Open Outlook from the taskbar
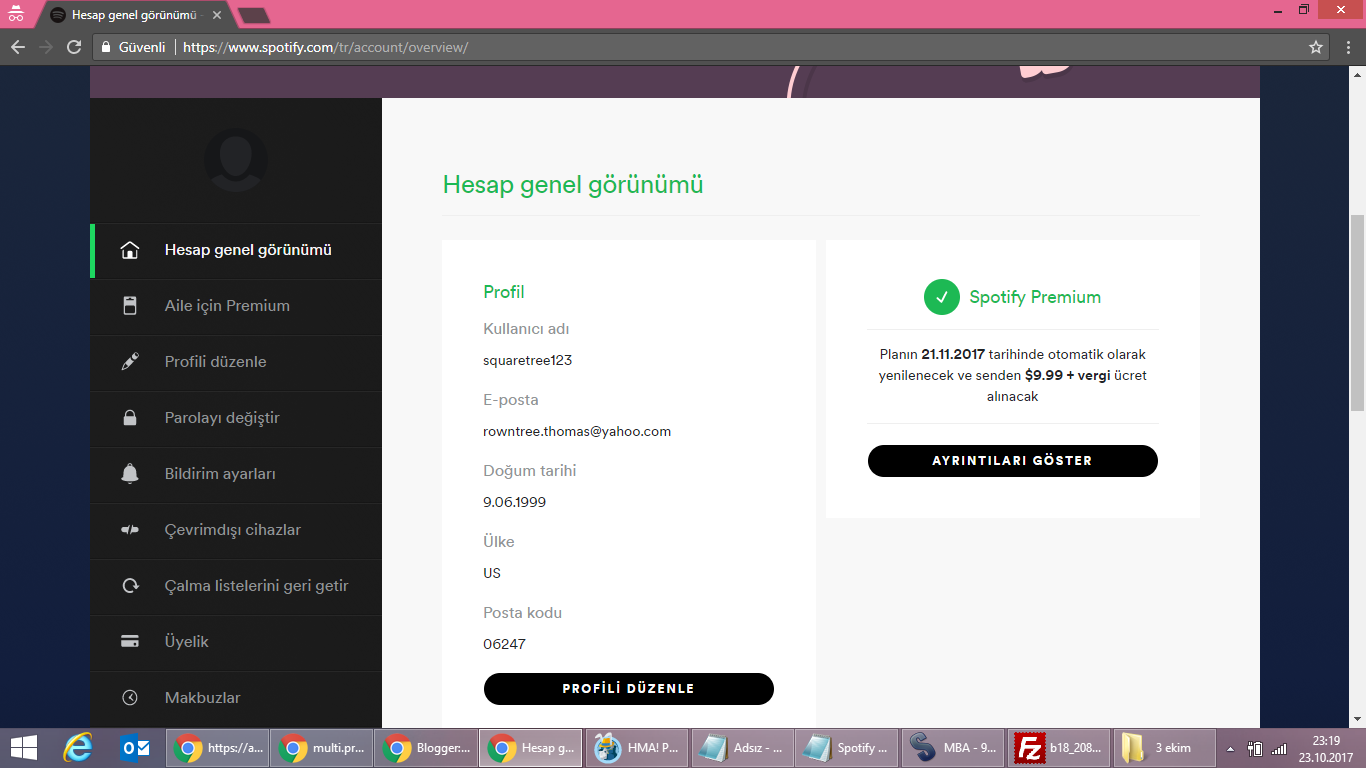Viewport: 1366px width, 768px height. pyautogui.click(x=134, y=748)
